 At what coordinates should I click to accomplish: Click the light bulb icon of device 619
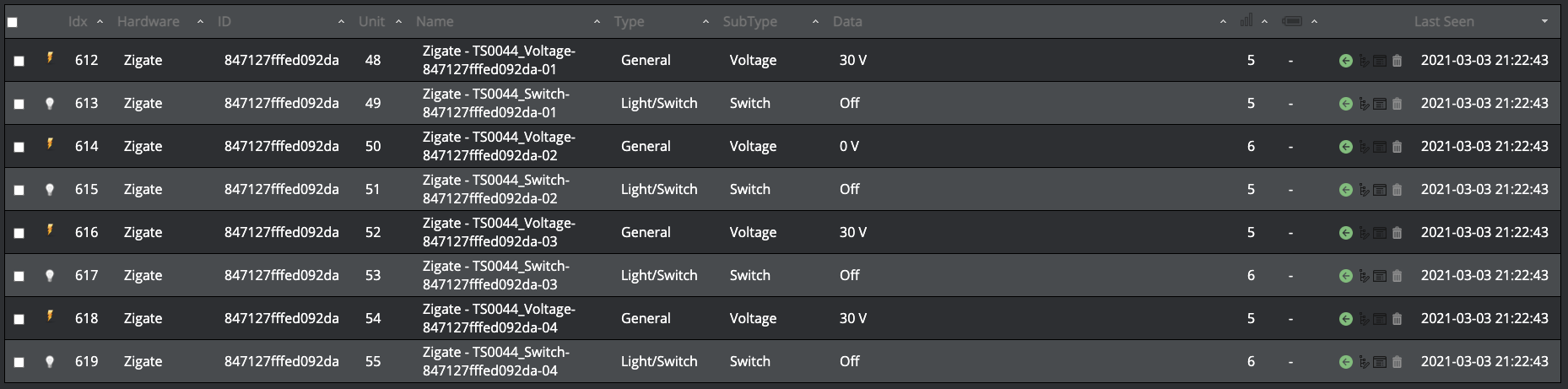[50, 361]
